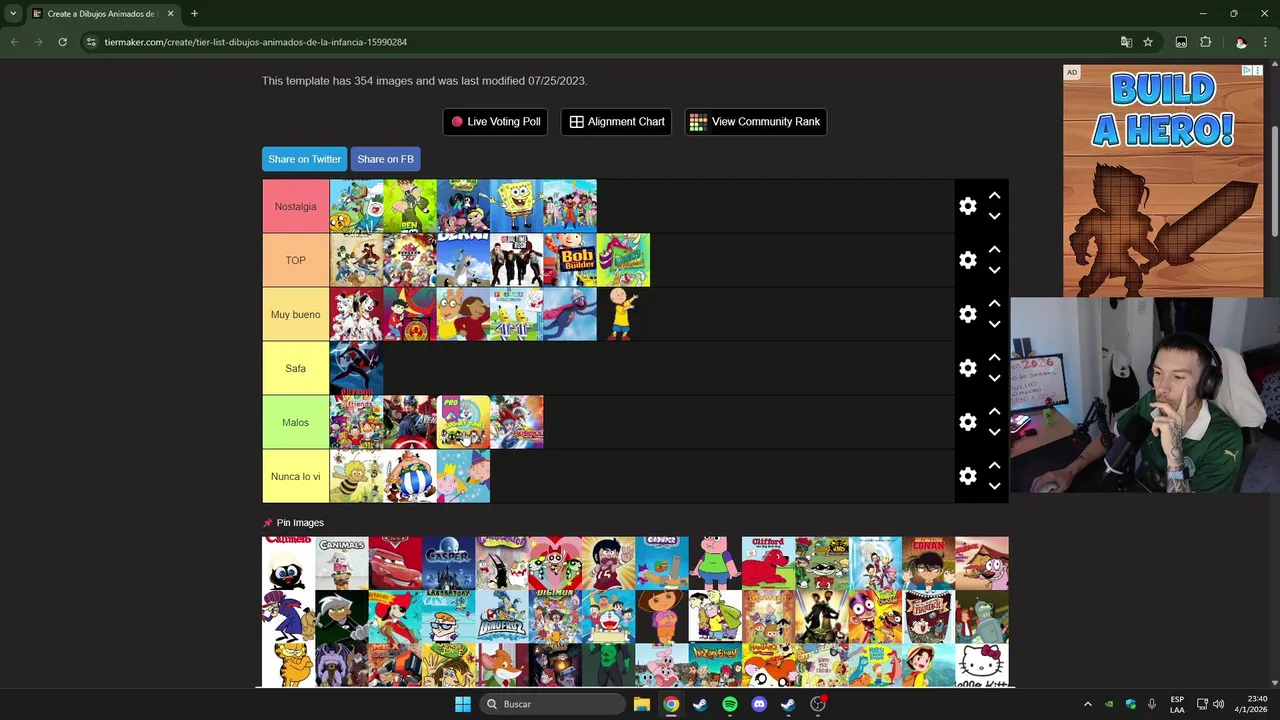
Task: Move the Nostalgia row up
Action: click(x=994, y=196)
